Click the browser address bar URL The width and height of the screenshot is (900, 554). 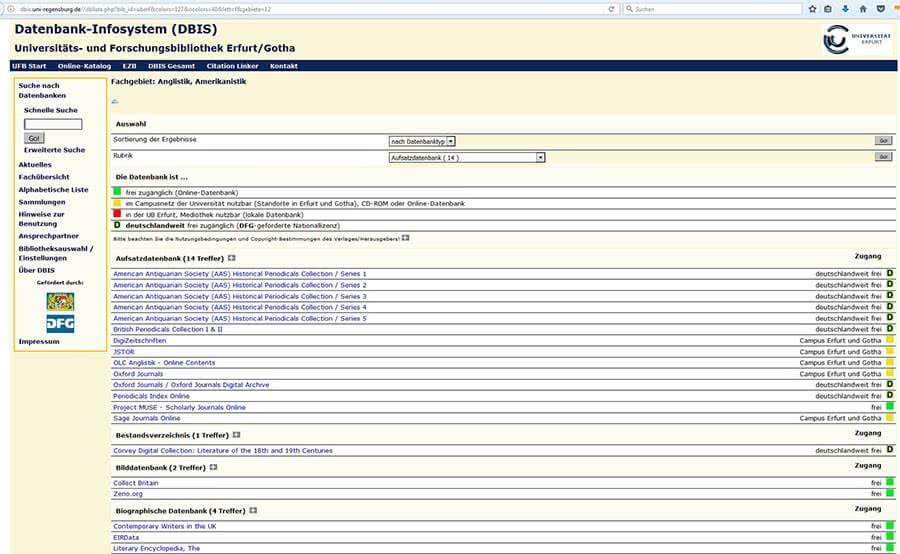click(x=145, y=9)
